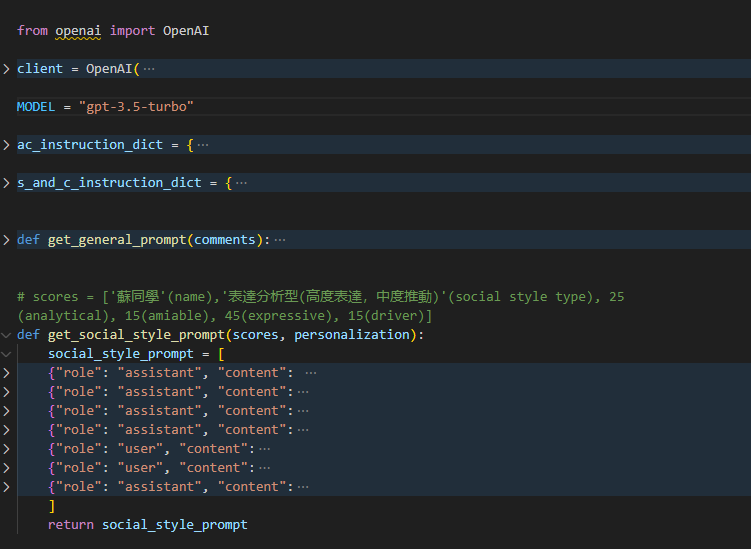Click the ellipsis after ac_instruction_dict = {
This screenshot has width=751, height=549.
(203, 145)
